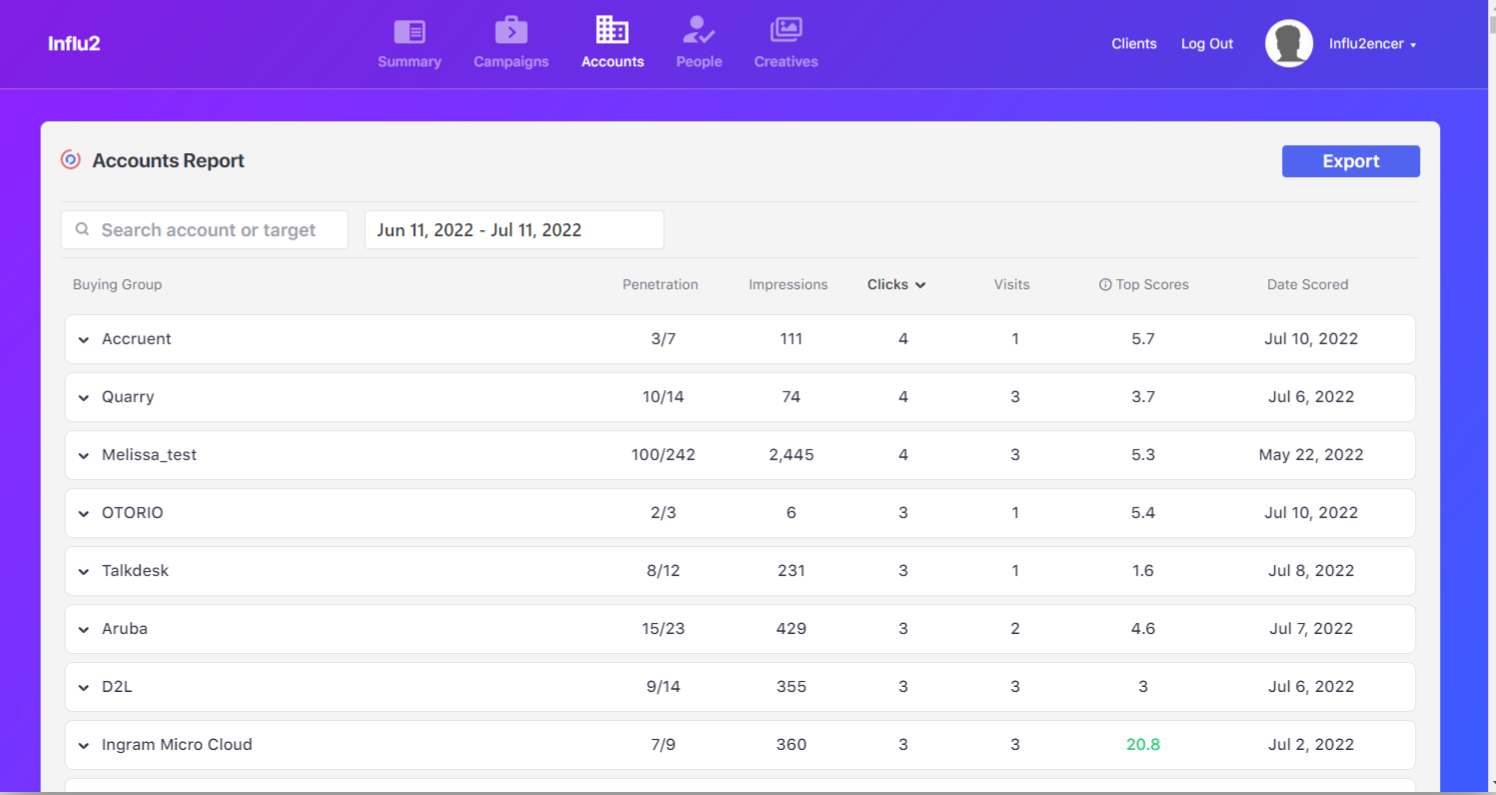
Task: Click the D2L account name
Action: [x=119, y=687]
